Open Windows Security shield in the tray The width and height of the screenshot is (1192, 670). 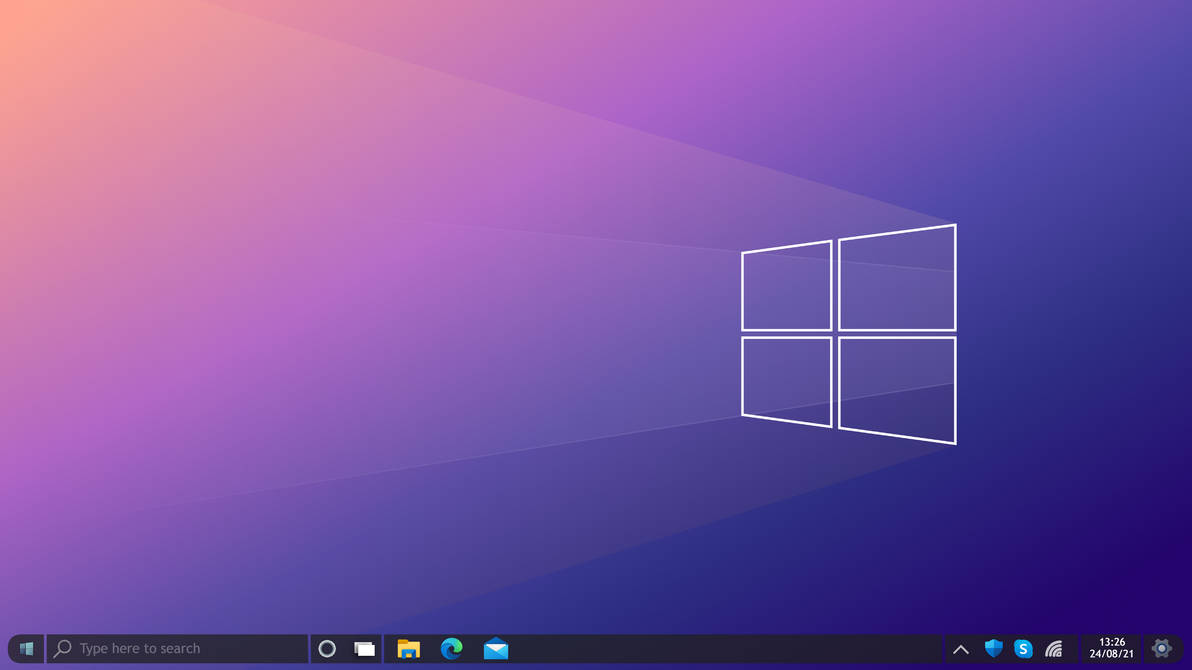992,648
